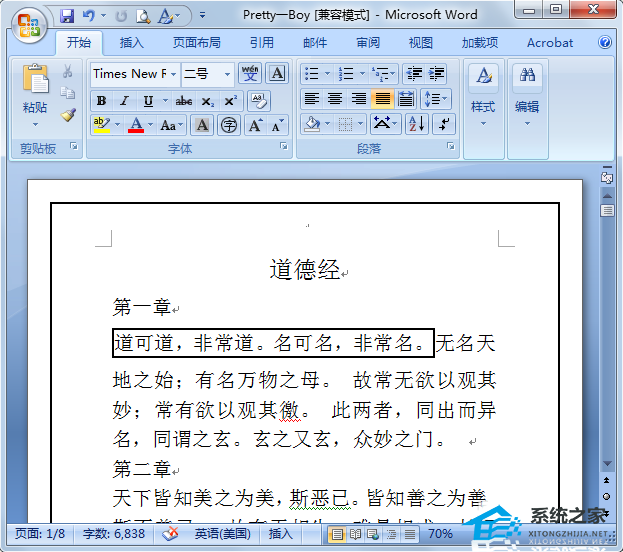623x552 pixels.
Task: Click the spelling check status icon
Action: tap(170, 533)
